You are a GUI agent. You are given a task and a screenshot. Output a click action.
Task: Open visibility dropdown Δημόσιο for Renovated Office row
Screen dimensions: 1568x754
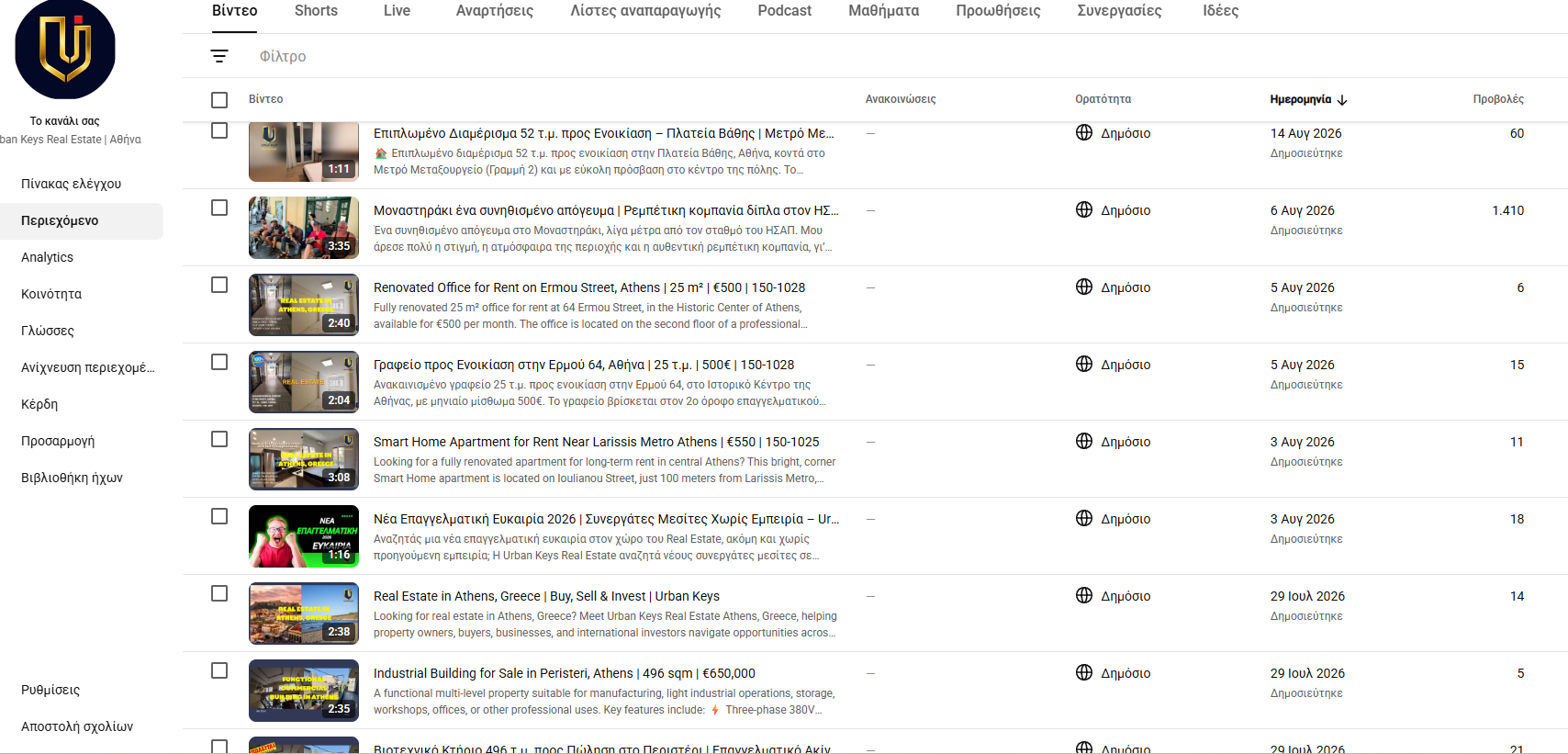(x=1126, y=287)
